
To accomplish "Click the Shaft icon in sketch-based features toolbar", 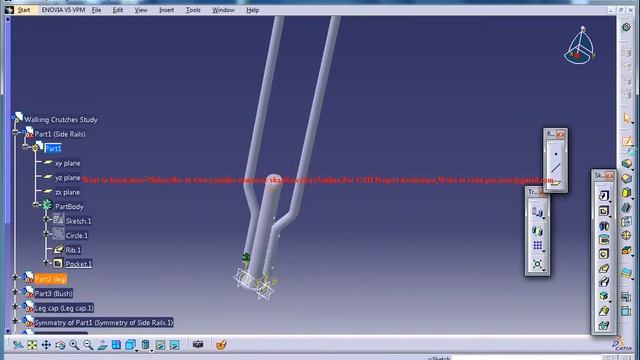I will (604, 226).
